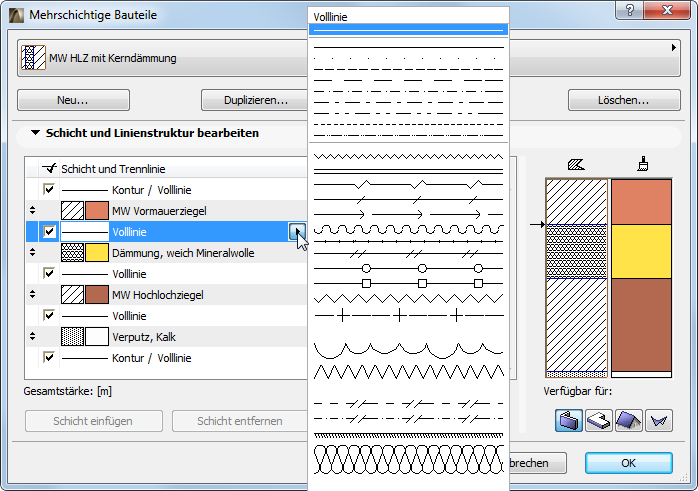Select the double solid line type

408,170
